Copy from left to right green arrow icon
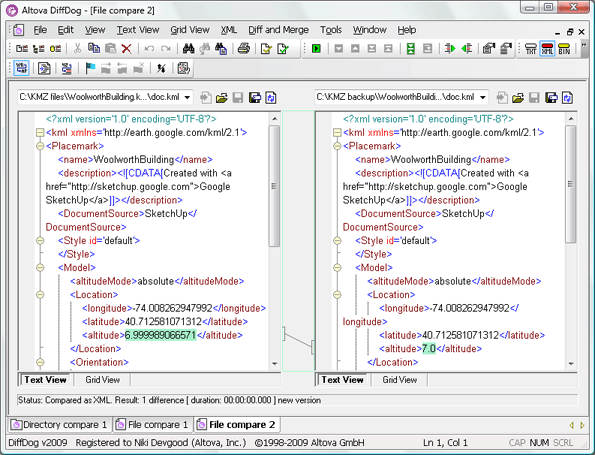This screenshot has height=455, width=595. (x=450, y=49)
